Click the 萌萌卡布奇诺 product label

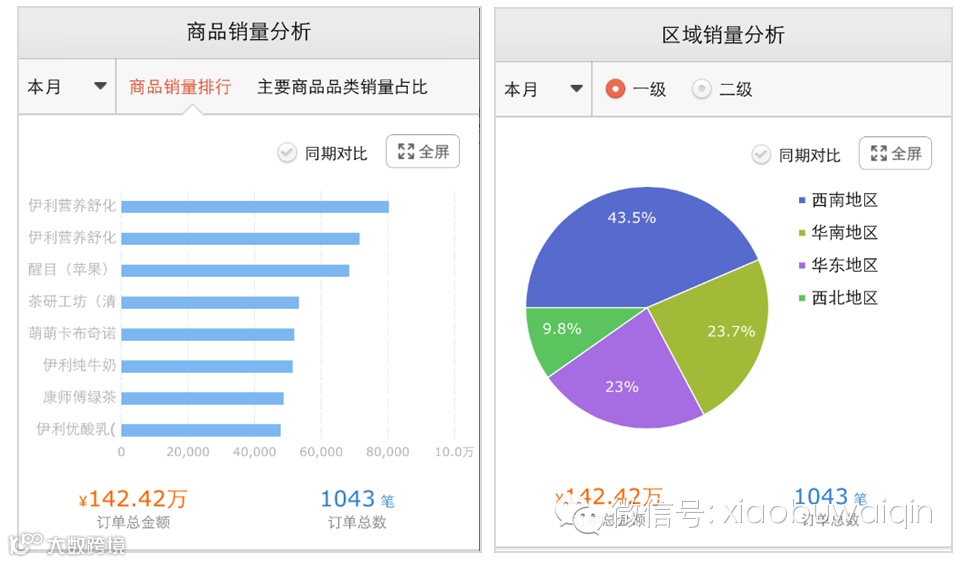point(72,333)
